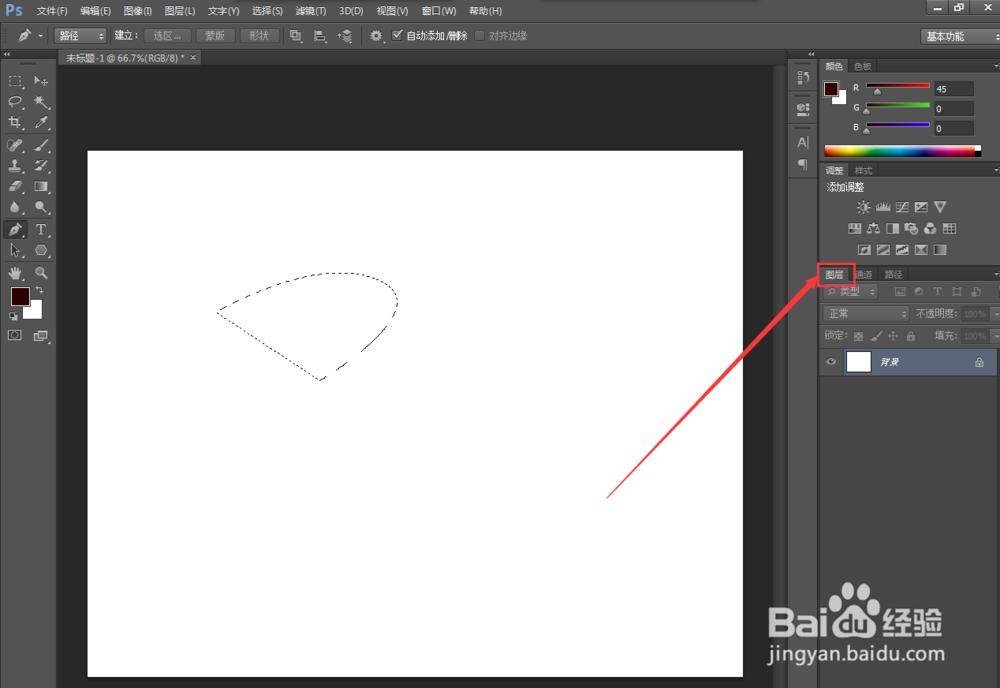The width and height of the screenshot is (1000, 688).
Task: Toggle lock all
Action: click(x=911, y=336)
